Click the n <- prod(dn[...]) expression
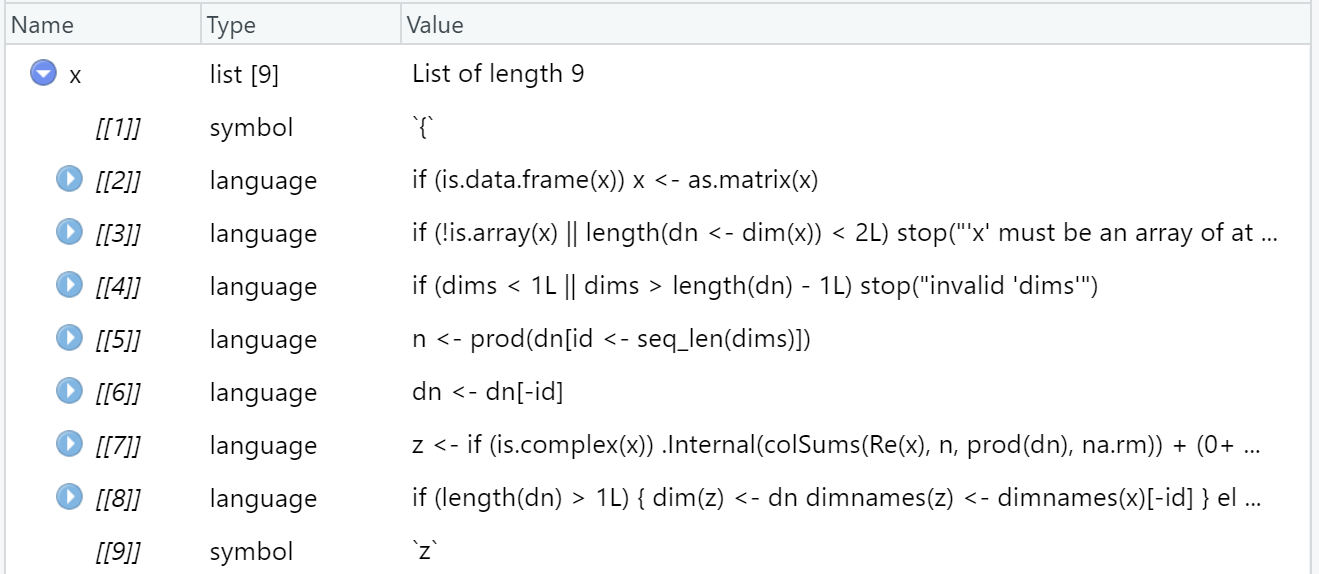 610,340
